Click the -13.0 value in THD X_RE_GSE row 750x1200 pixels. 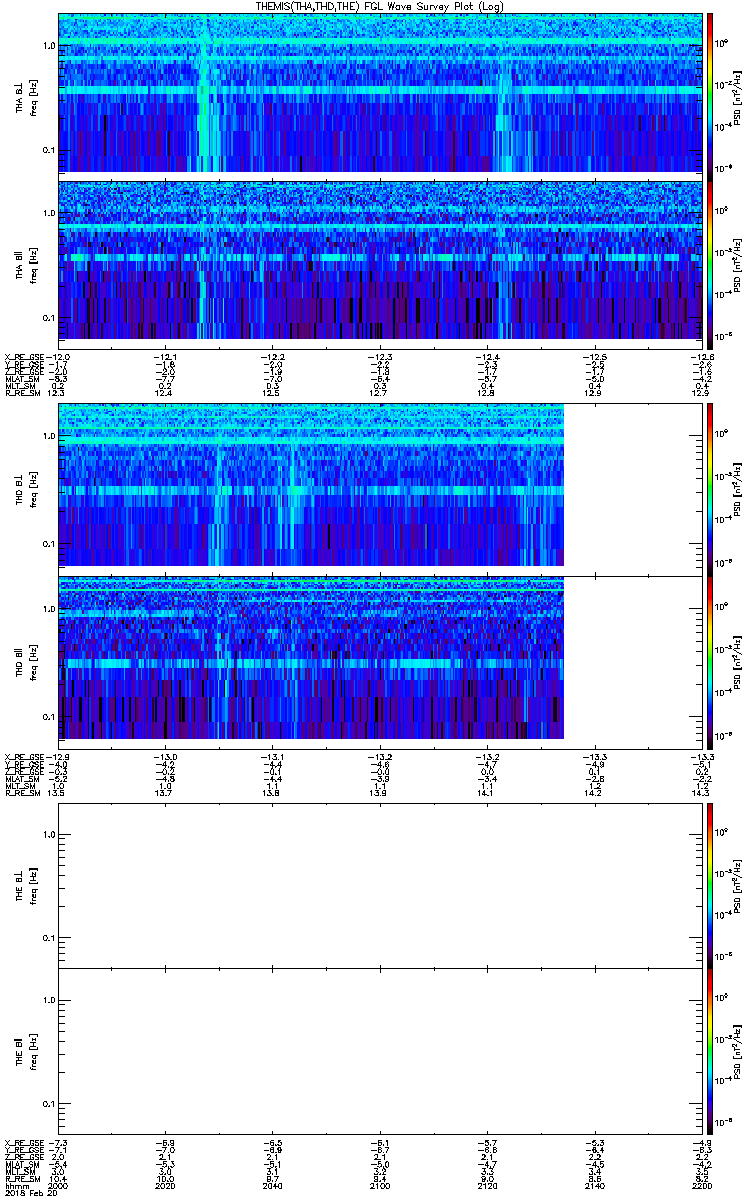(165, 756)
